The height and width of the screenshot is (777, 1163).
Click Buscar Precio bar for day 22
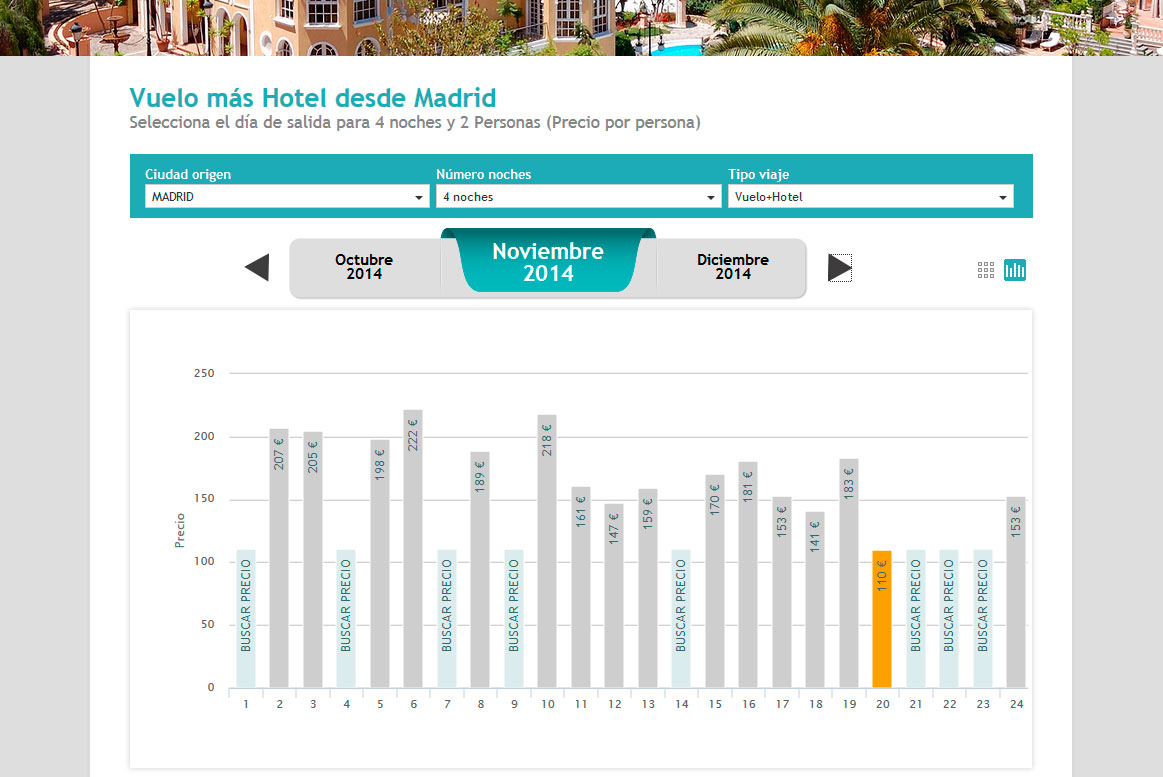pos(949,618)
